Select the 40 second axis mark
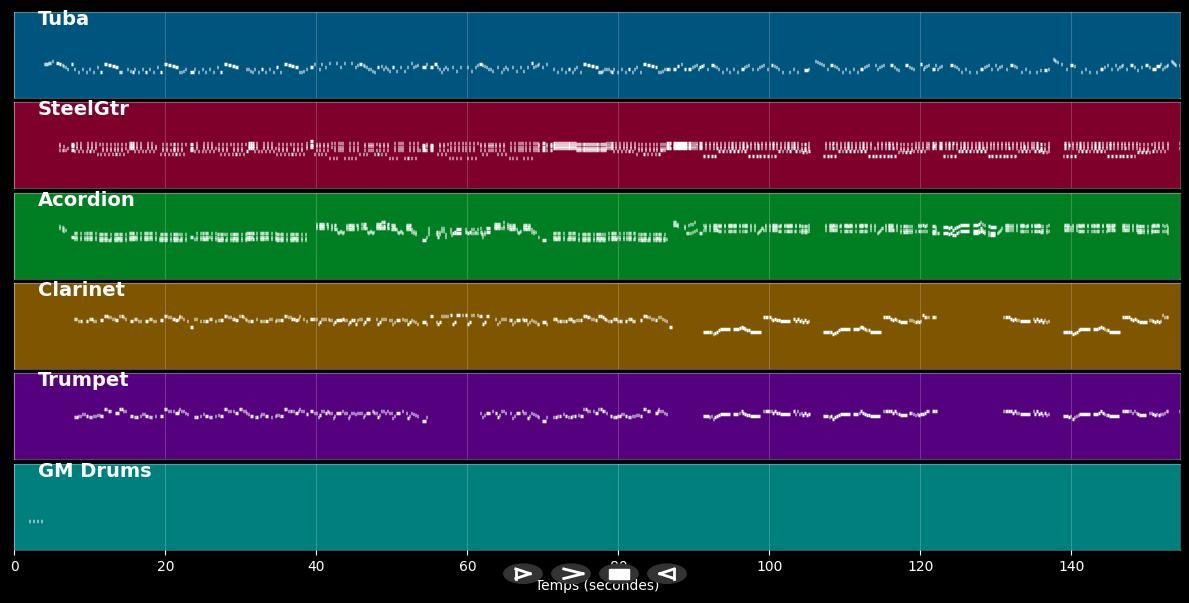Image resolution: width=1189 pixels, height=603 pixels. click(x=316, y=567)
